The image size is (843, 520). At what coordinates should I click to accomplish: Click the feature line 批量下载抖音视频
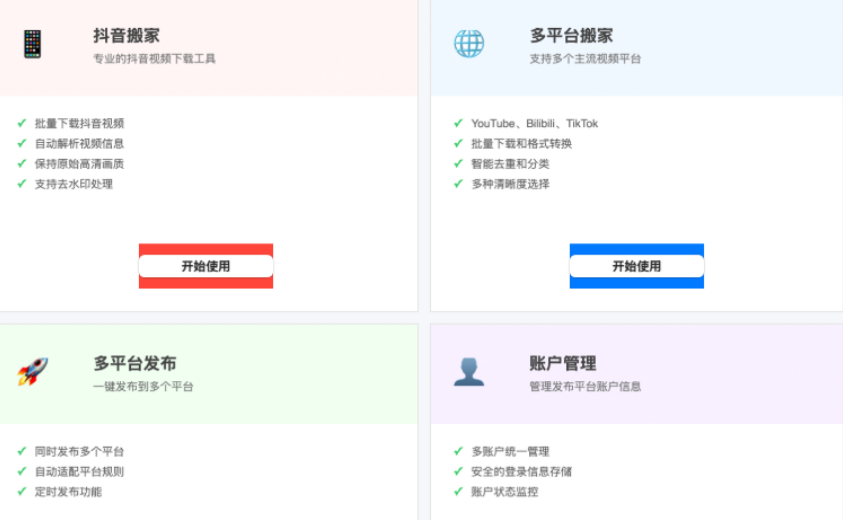(80, 124)
